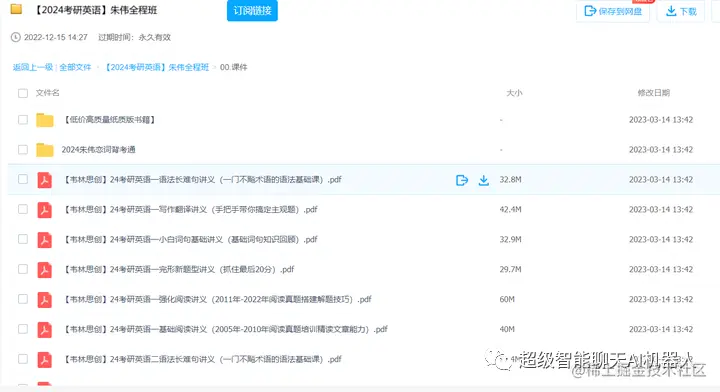Click PDF icon of 强化阅读讲义 file
The image size is (720, 392).
(45, 300)
